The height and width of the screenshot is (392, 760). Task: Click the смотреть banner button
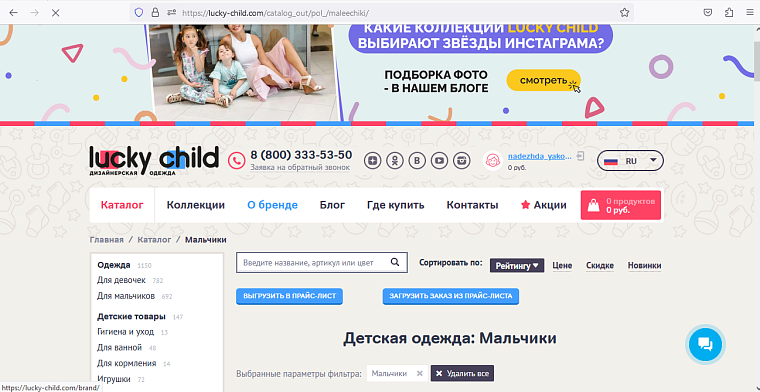[543, 80]
